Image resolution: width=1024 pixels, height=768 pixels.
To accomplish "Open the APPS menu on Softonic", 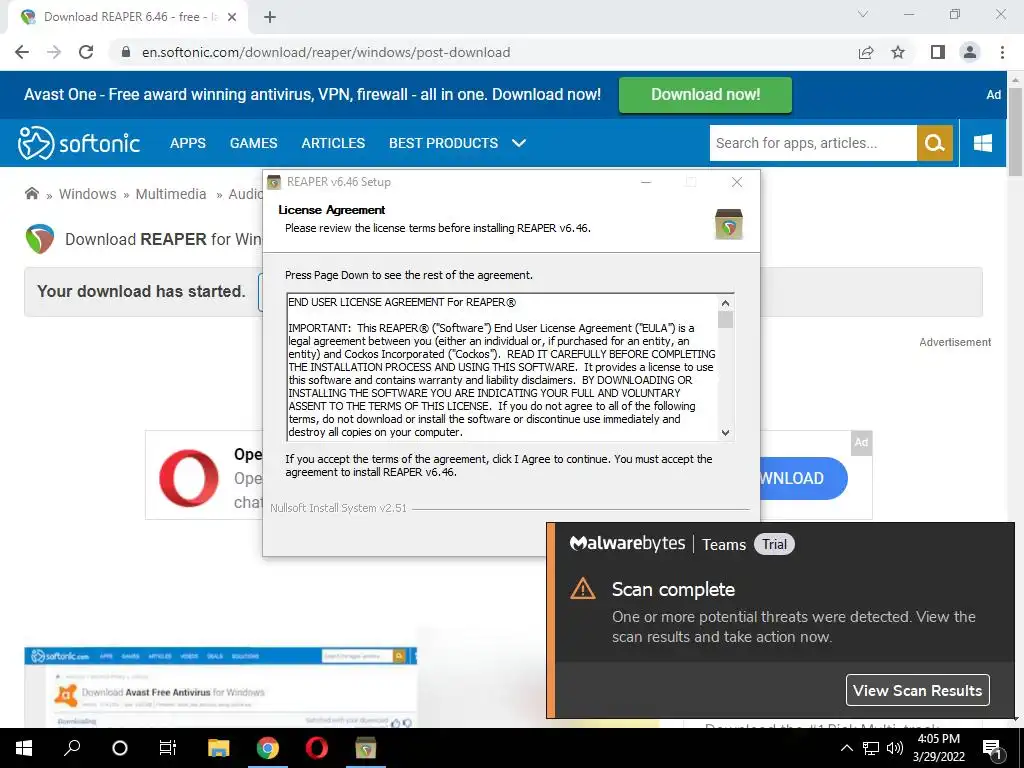I will tap(187, 143).
